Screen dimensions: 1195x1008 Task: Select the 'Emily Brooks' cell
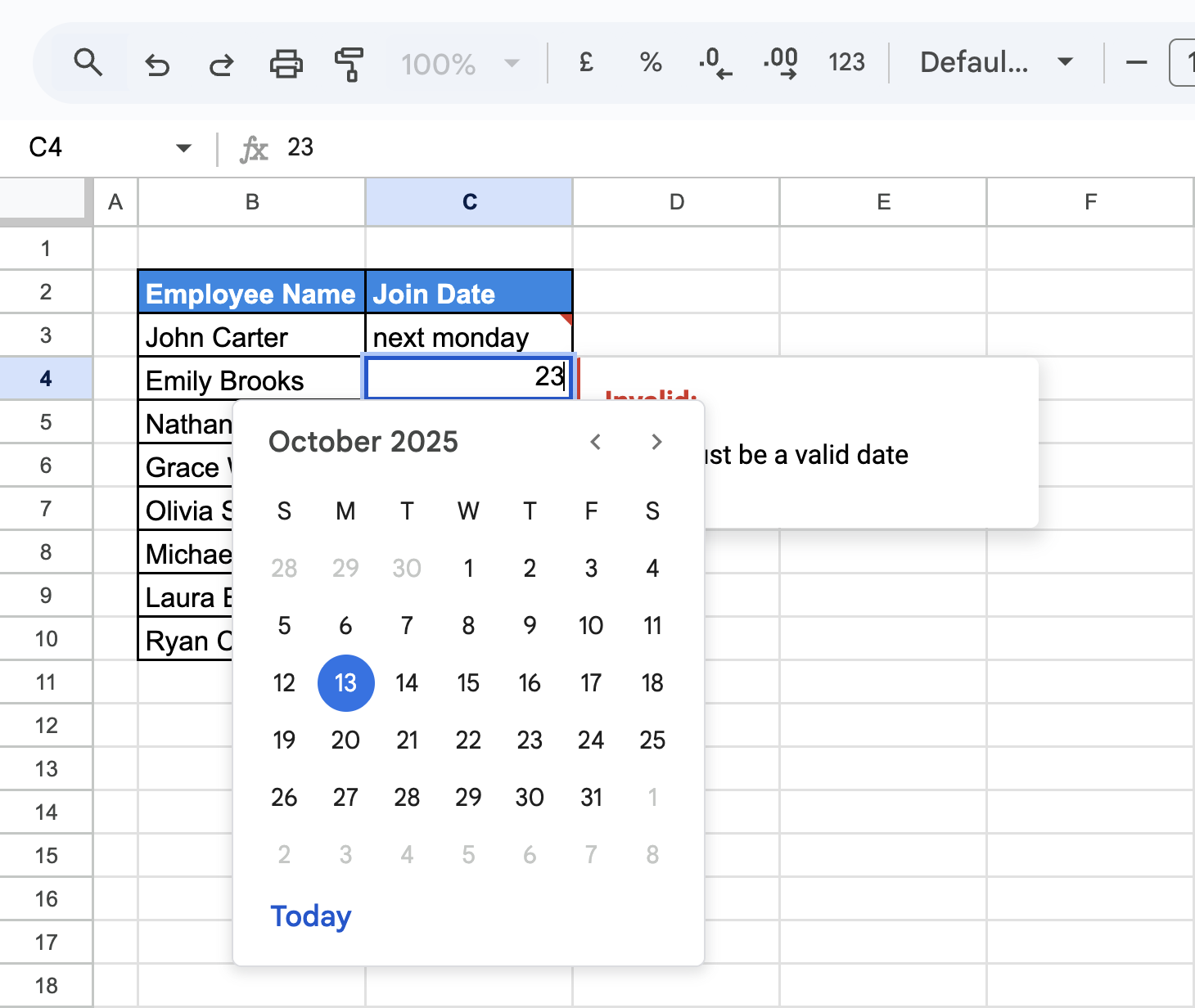coord(251,379)
